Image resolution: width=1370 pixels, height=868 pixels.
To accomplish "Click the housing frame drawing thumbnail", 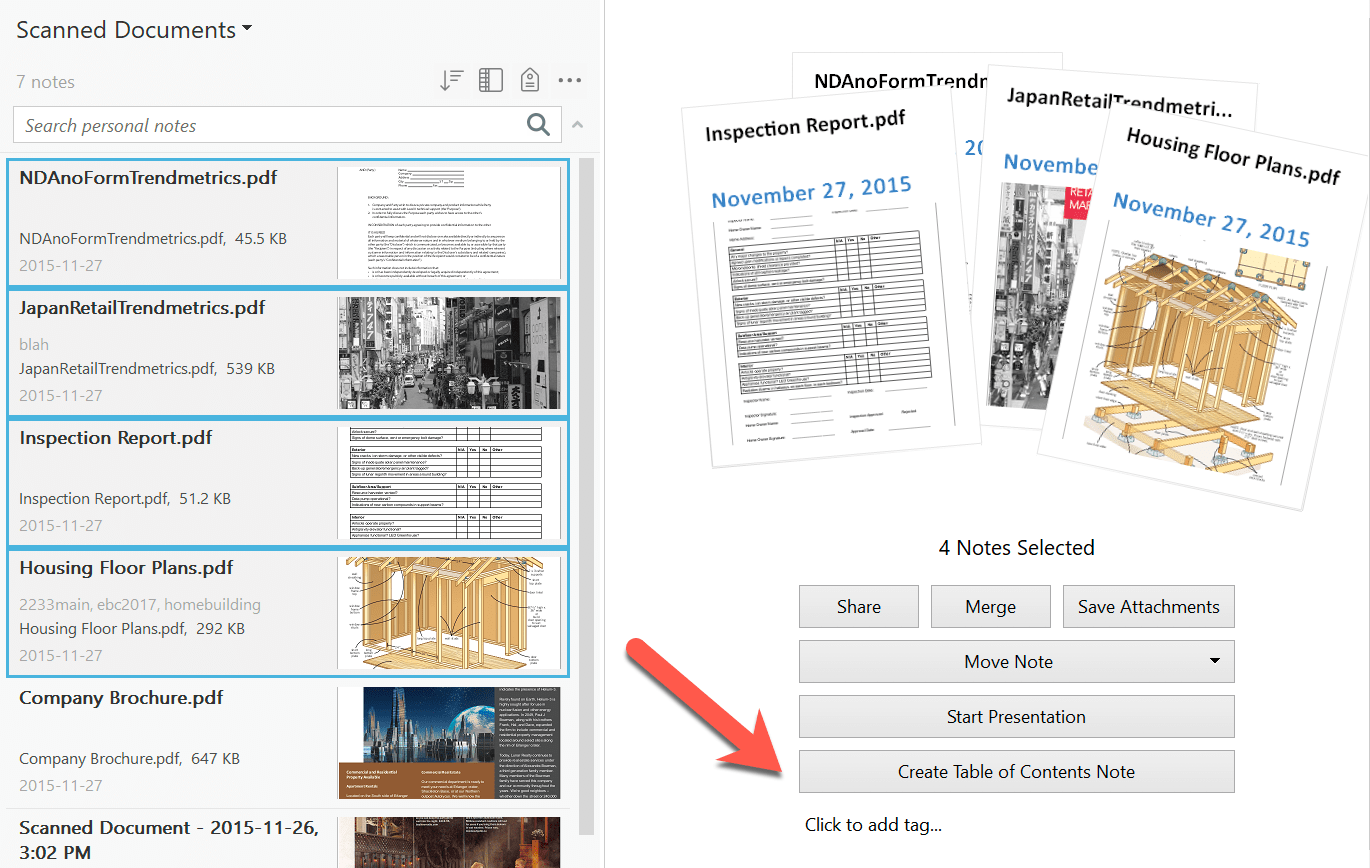I will coord(449,613).
